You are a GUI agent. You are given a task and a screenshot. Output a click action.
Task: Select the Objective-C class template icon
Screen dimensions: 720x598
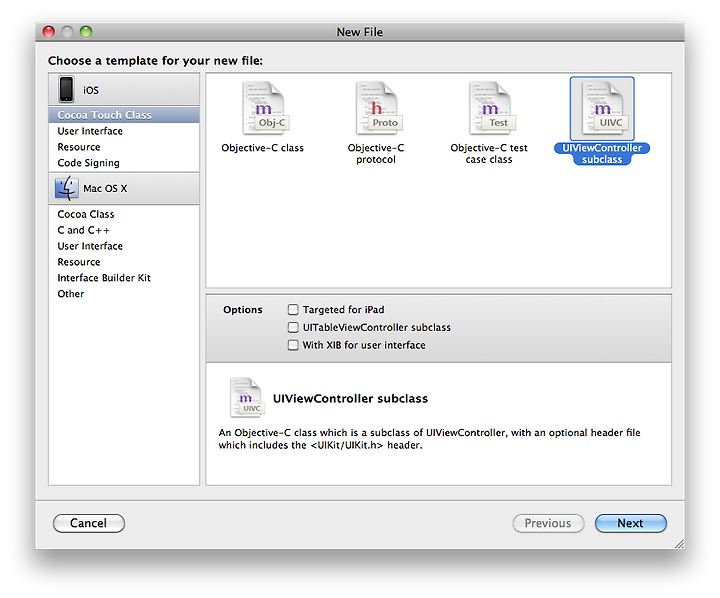click(x=263, y=108)
